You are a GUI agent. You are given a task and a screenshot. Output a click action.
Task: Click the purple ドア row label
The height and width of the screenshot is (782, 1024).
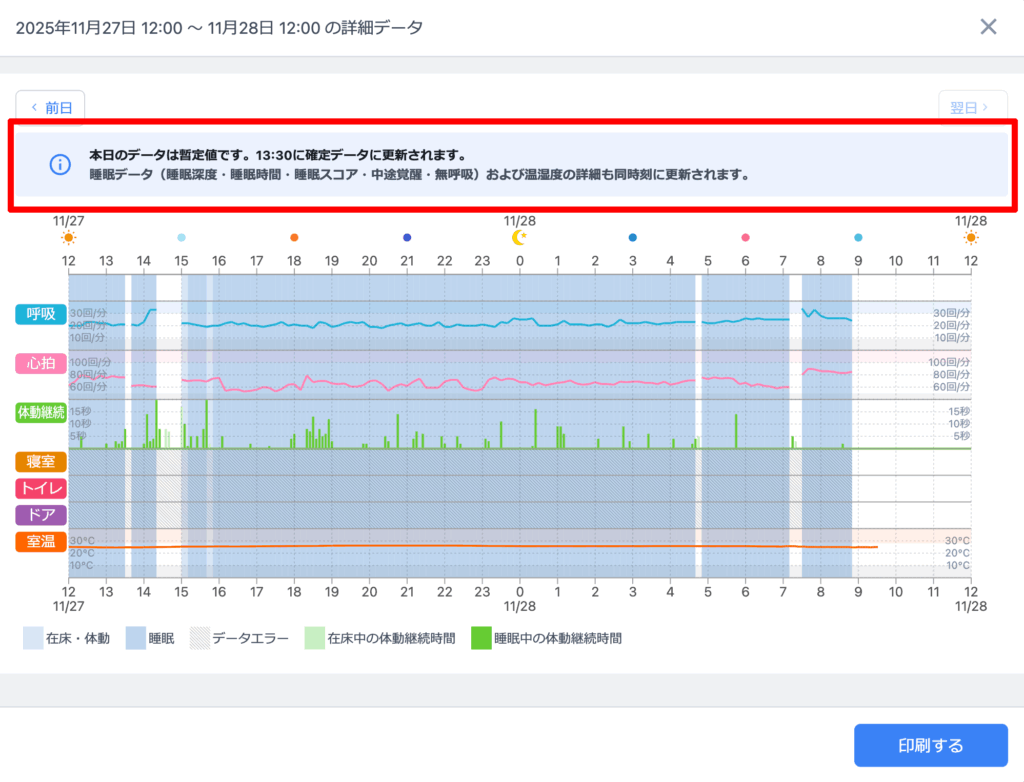pyautogui.click(x=41, y=515)
